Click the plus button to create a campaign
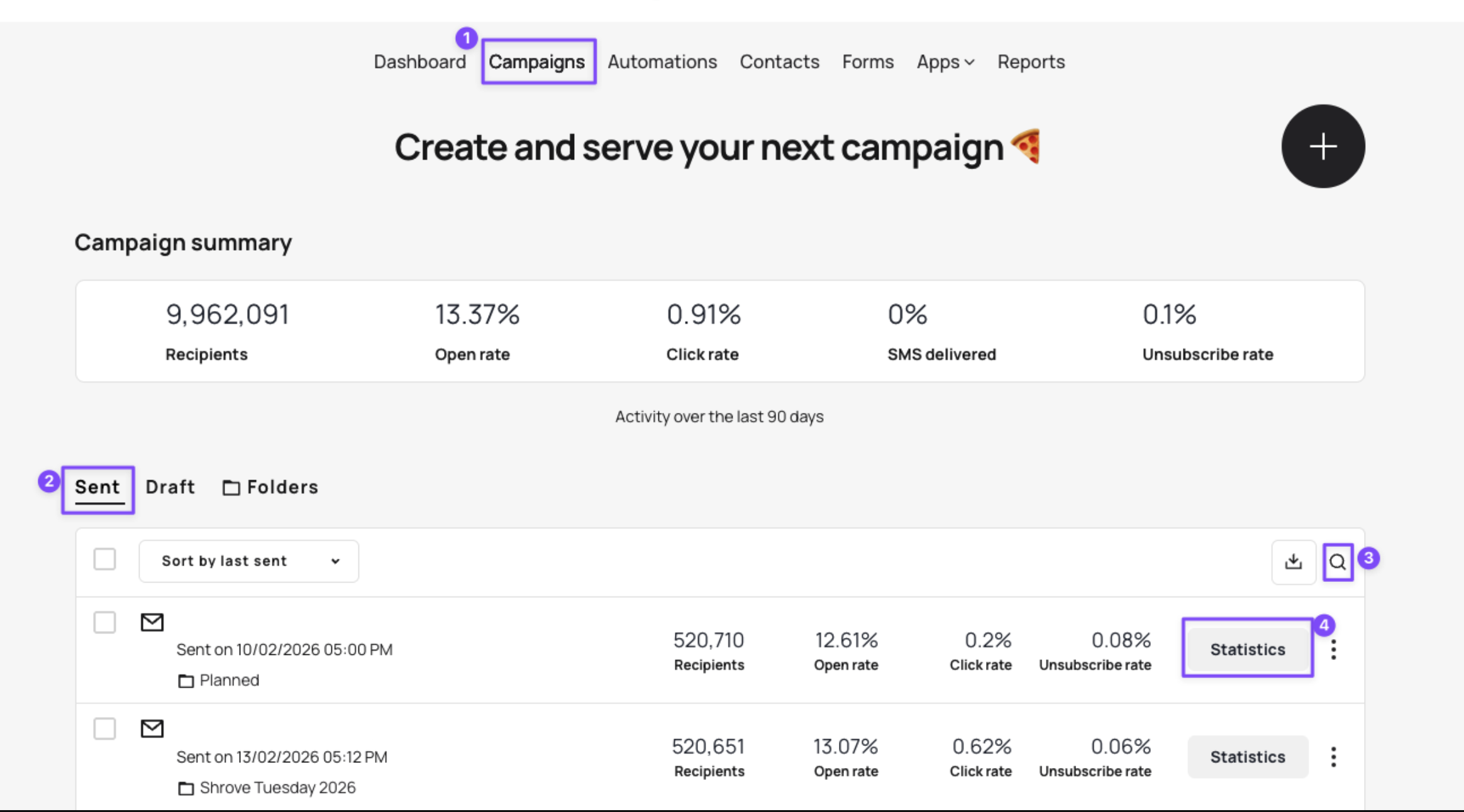1464x812 pixels. 1323,146
